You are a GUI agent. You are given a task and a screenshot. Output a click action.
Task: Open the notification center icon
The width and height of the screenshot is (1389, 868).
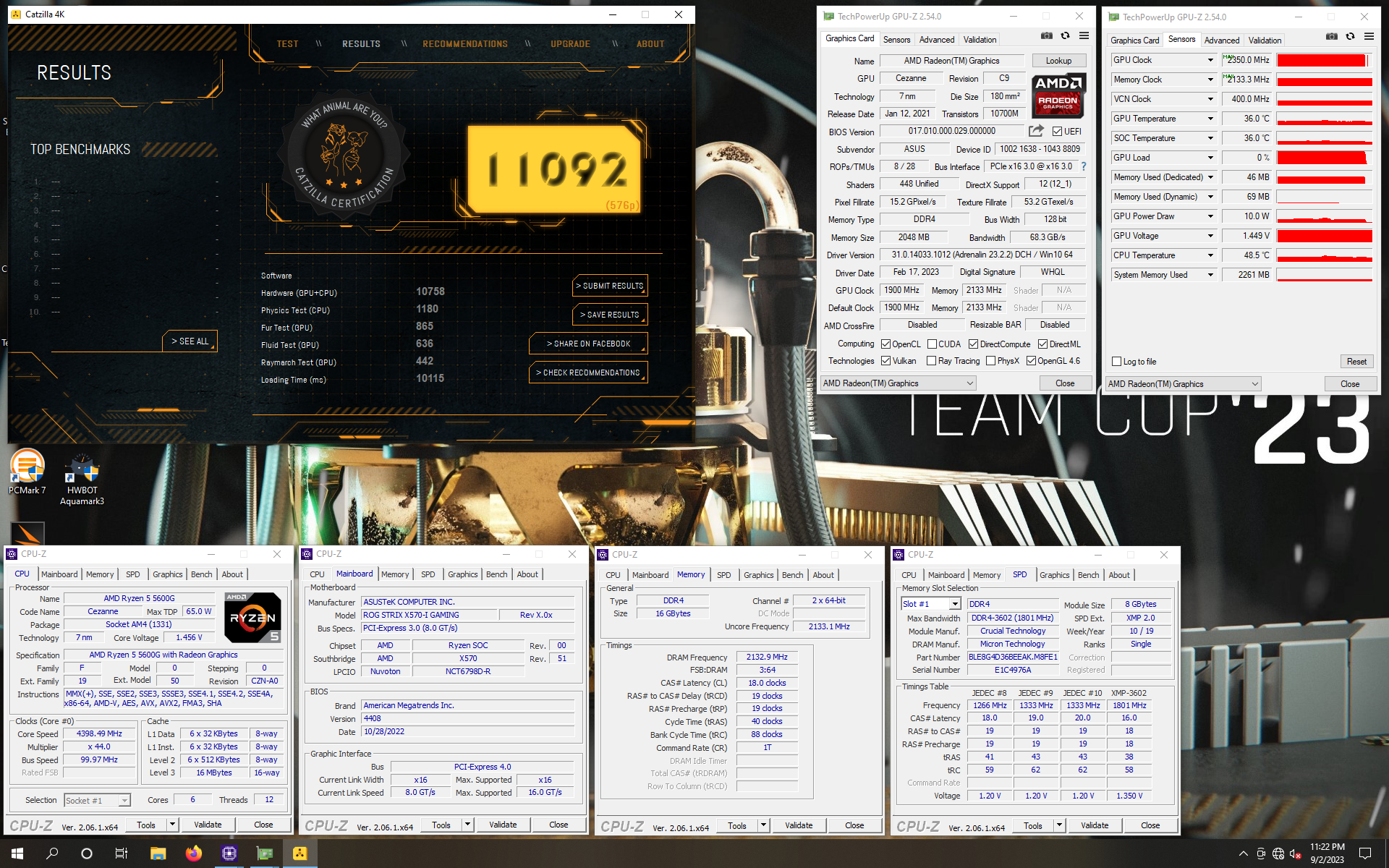tap(1365, 854)
